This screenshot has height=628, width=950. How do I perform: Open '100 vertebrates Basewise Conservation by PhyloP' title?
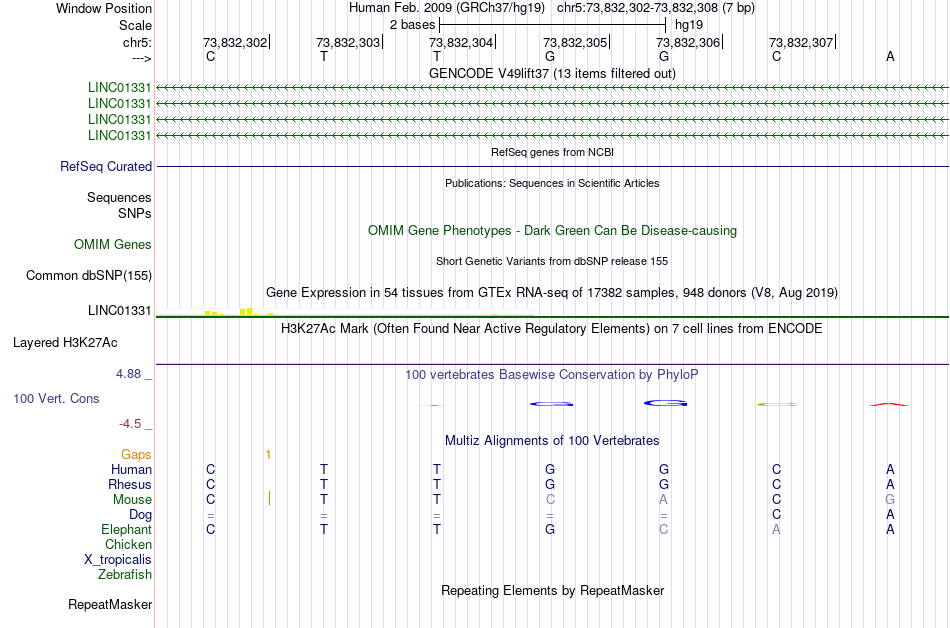click(x=552, y=375)
